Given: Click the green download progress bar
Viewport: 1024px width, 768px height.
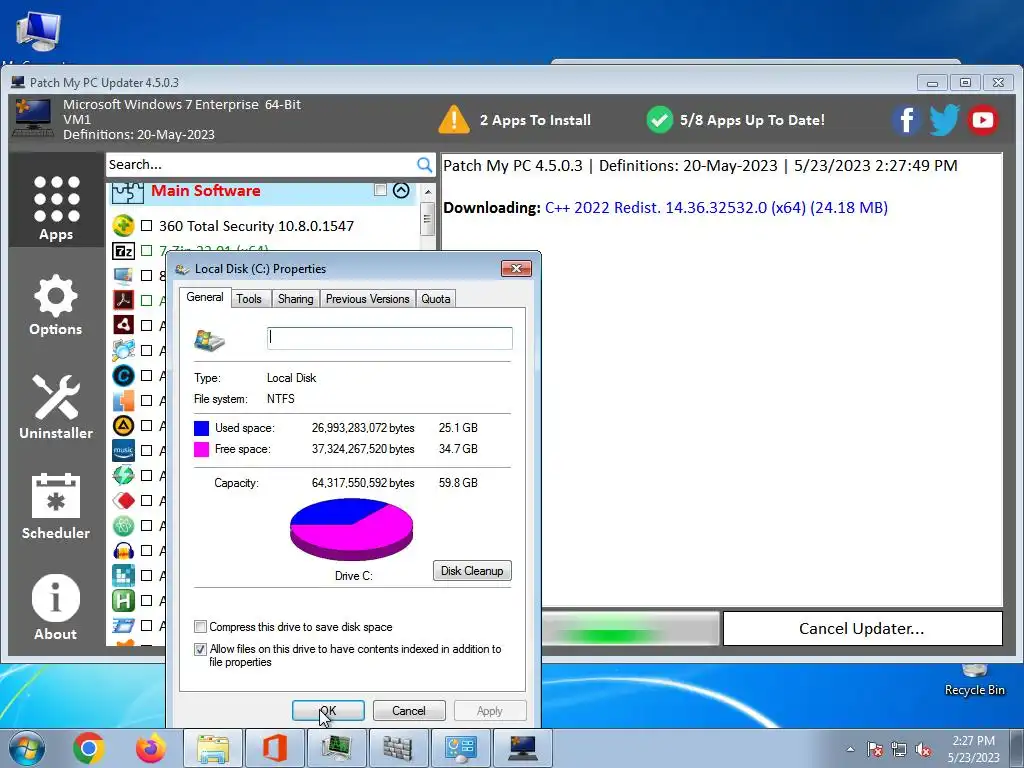Looking at the screenshot, I should click(631, 628).
